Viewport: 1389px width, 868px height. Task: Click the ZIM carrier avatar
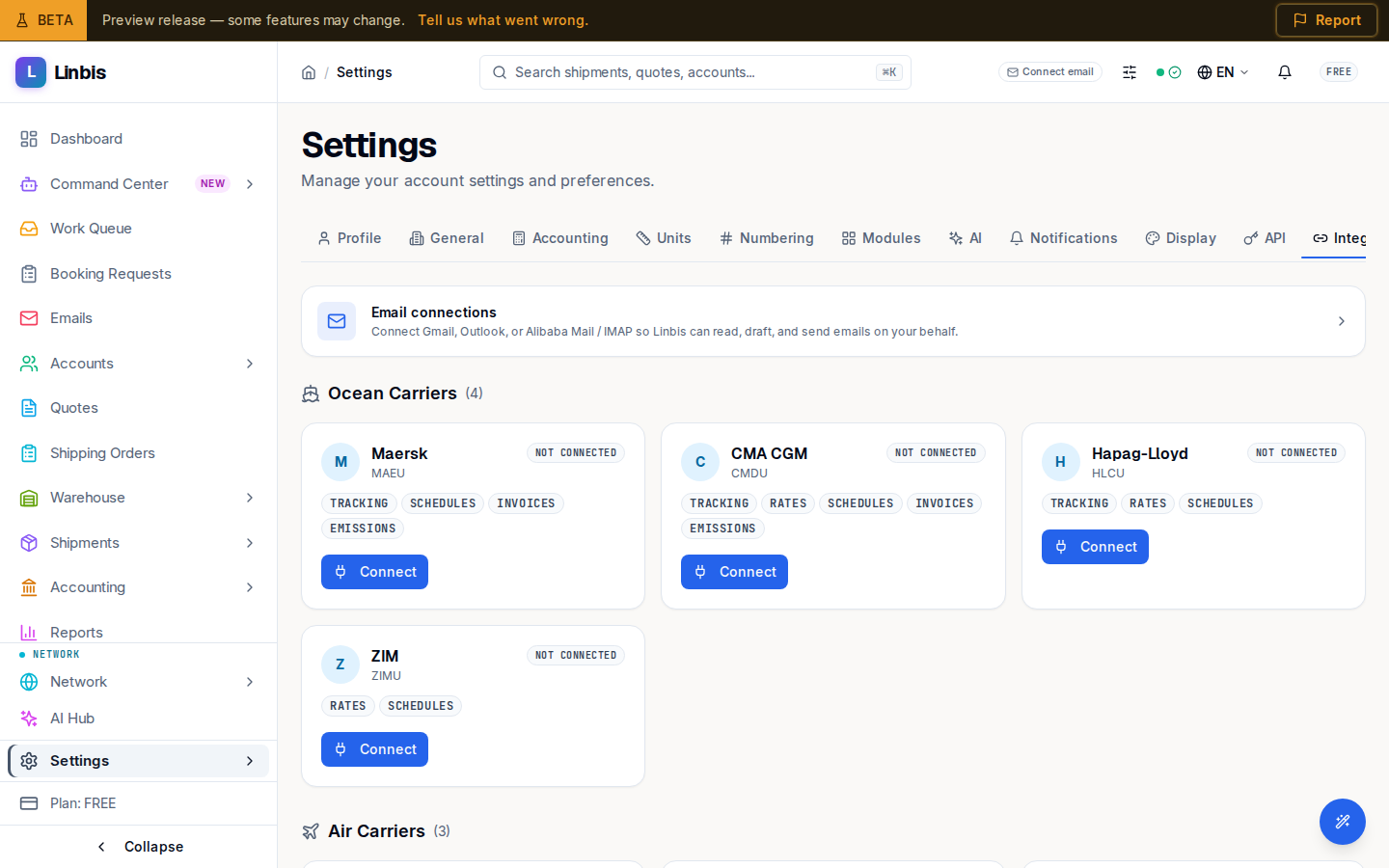(340, 665)
